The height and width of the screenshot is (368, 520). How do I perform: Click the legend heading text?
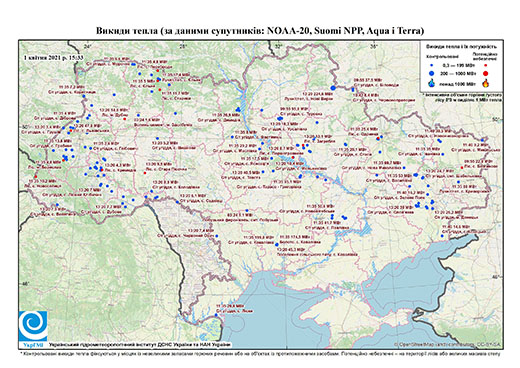(x=462, y=47)
